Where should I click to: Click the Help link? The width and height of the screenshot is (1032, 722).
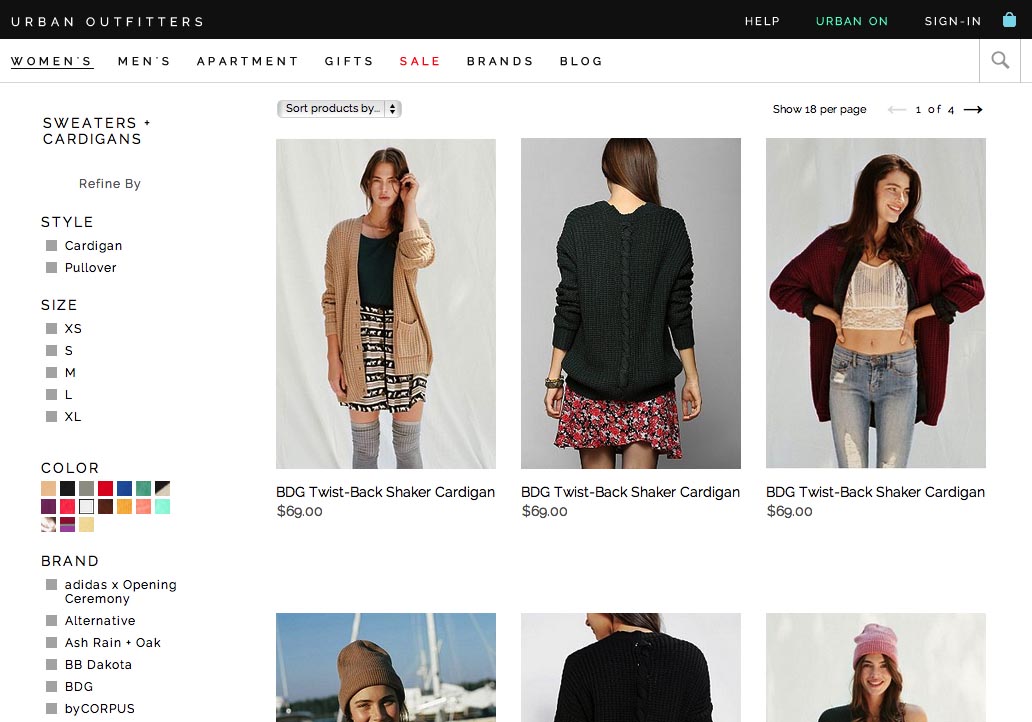point(762,21)
